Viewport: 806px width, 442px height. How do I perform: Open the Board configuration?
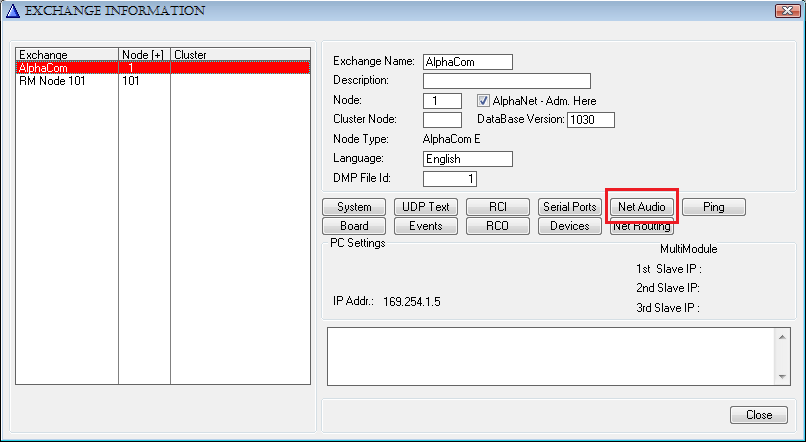click(354, 226)
